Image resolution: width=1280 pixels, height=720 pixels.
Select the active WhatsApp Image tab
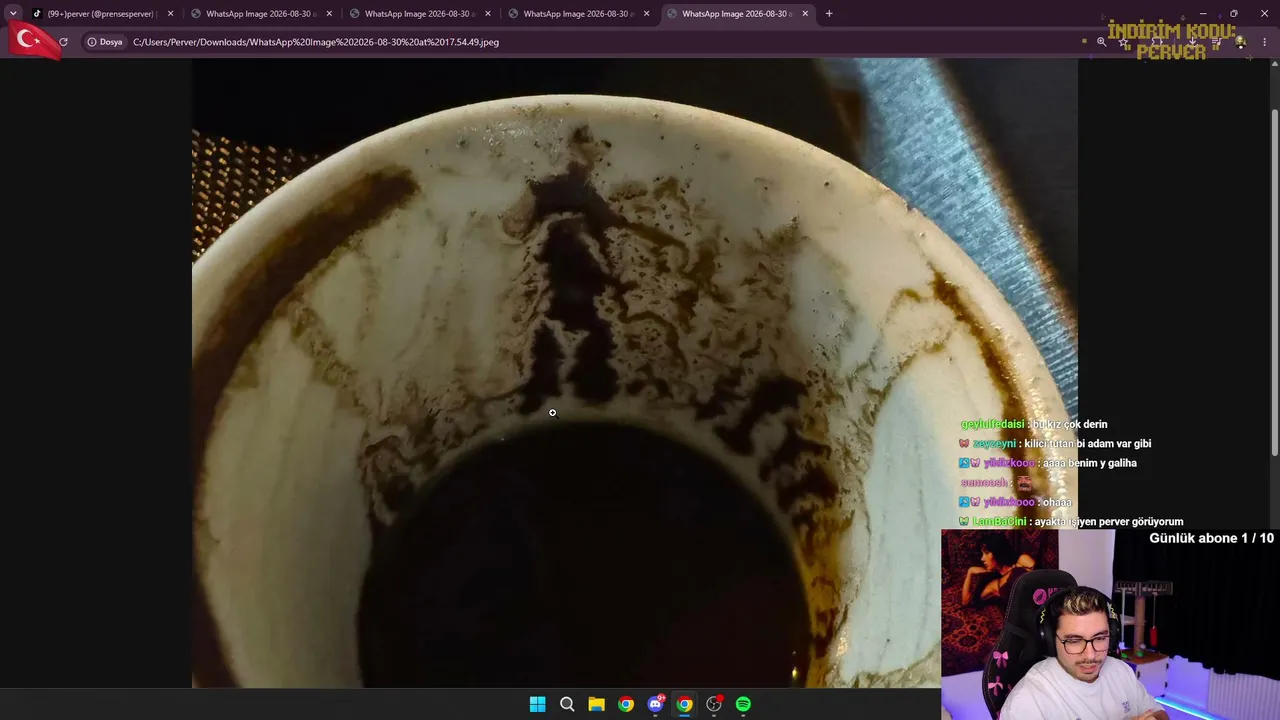(x=738, y=14)
